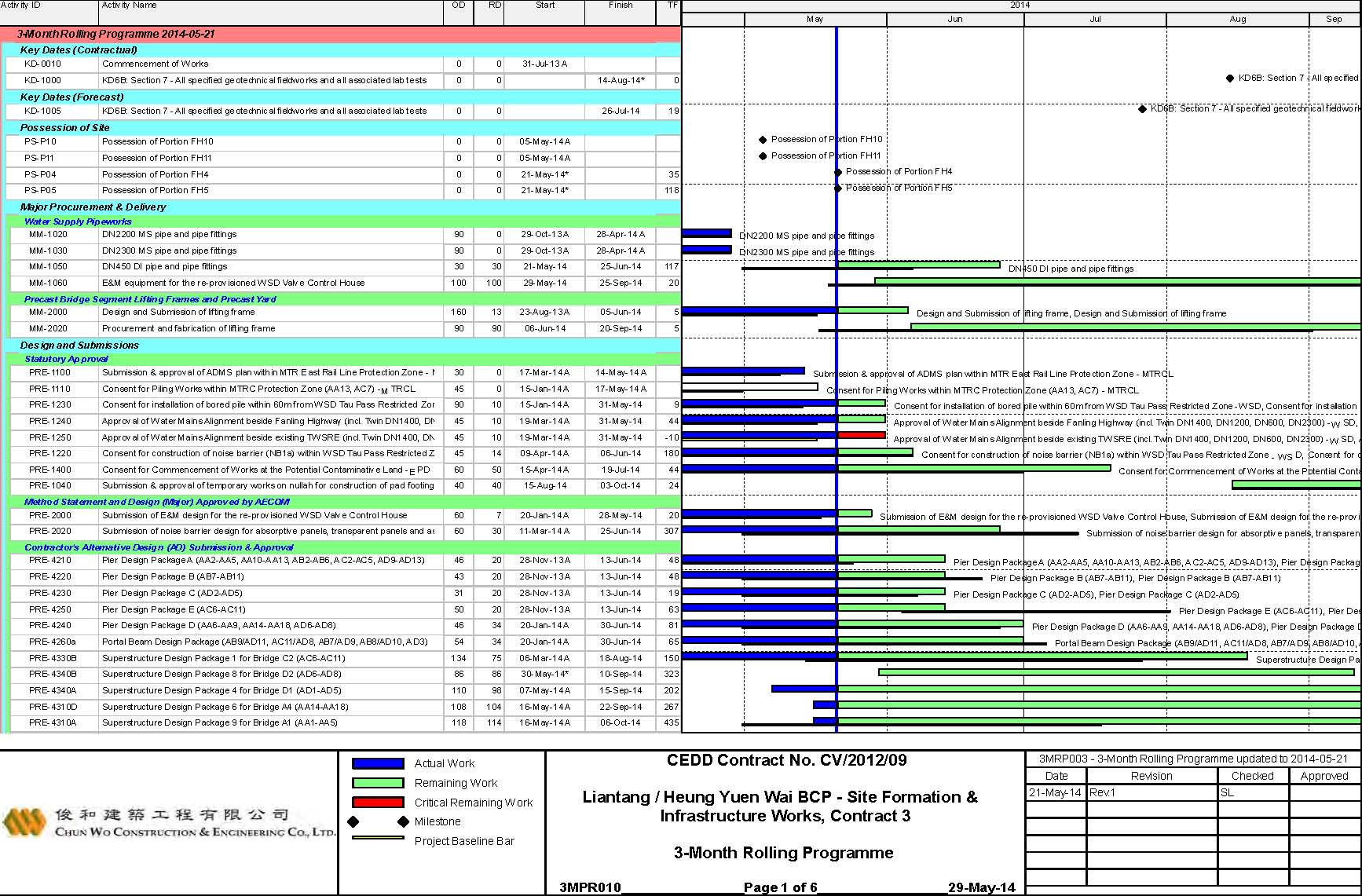Click DN450 DI pipe and pipe fittings cell
Image resolution: width=1362 pixels, height=896 pixels.
(271, 266)
